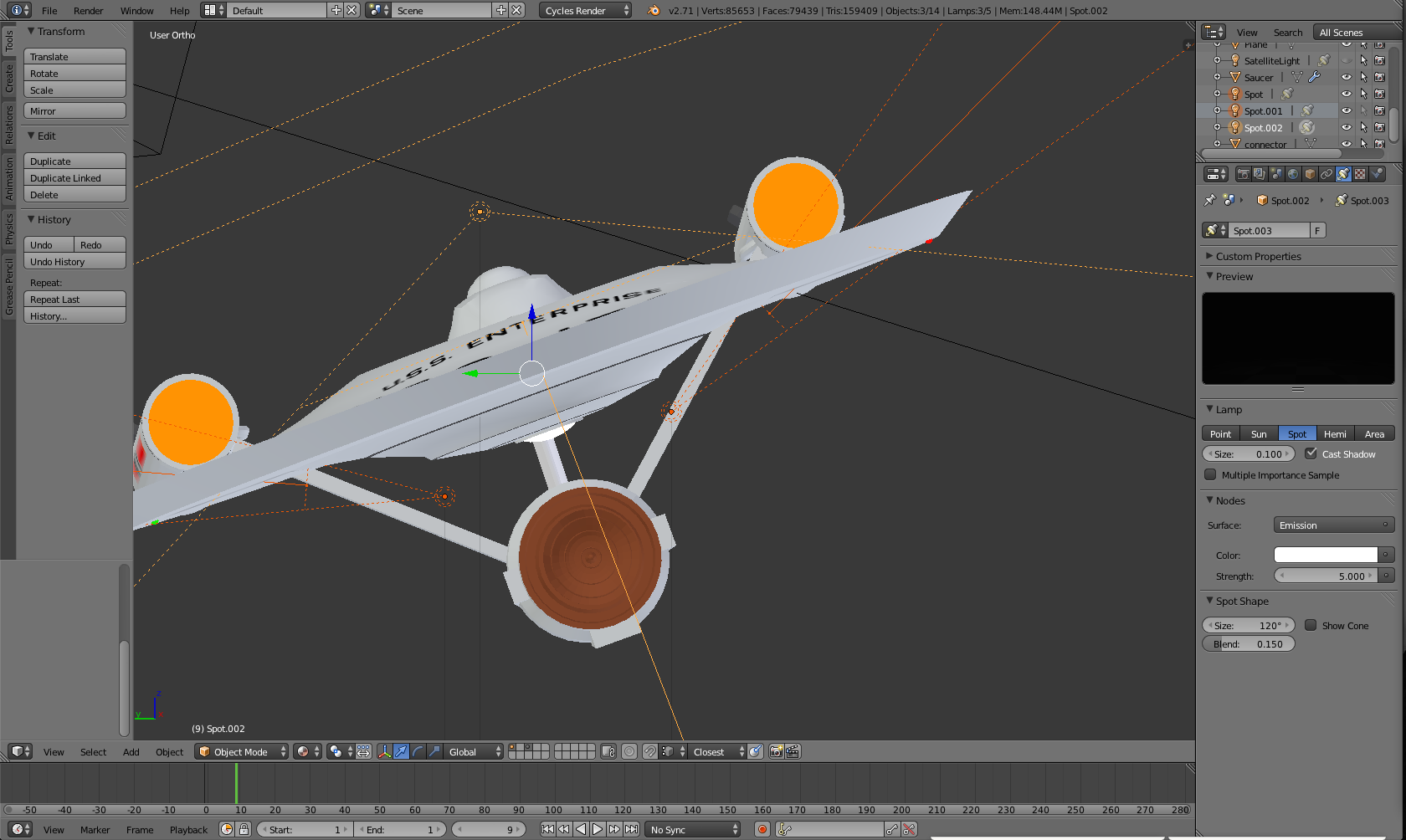This screenshot has width=1406, height=840.
Task: Collapse the Spot Shape panel
Action: 1242,601
